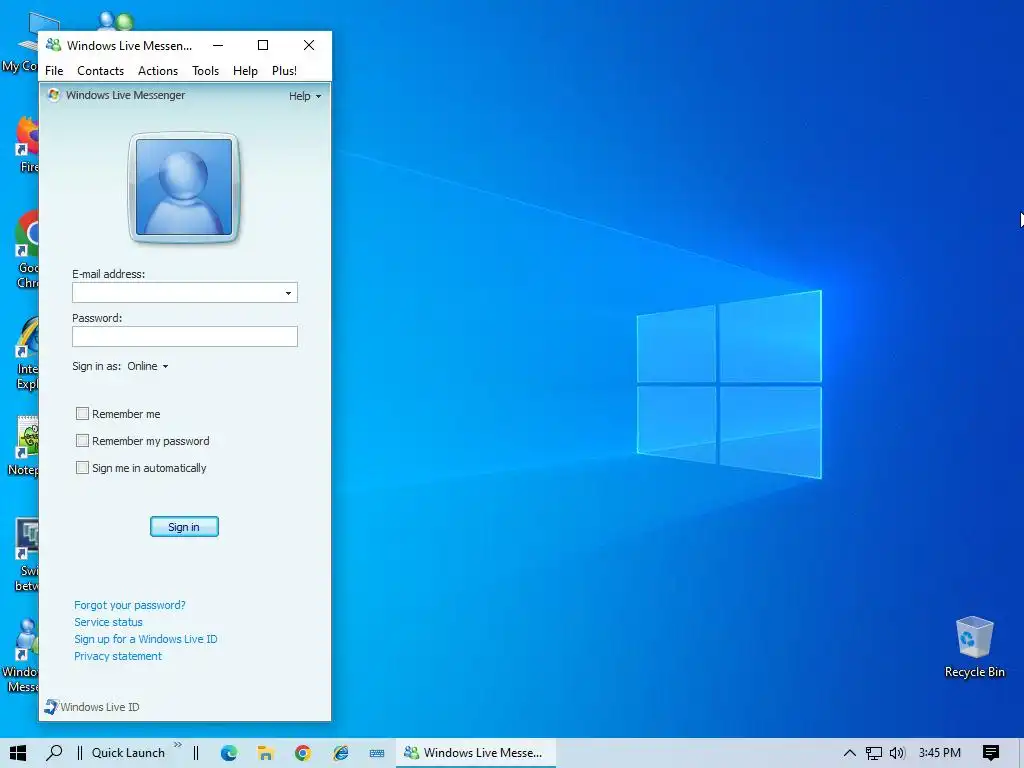The height and width of the screenshot is (768, 1024).
Task: Click the Windows Live ID logo at bottom
Action: (92, 707)
